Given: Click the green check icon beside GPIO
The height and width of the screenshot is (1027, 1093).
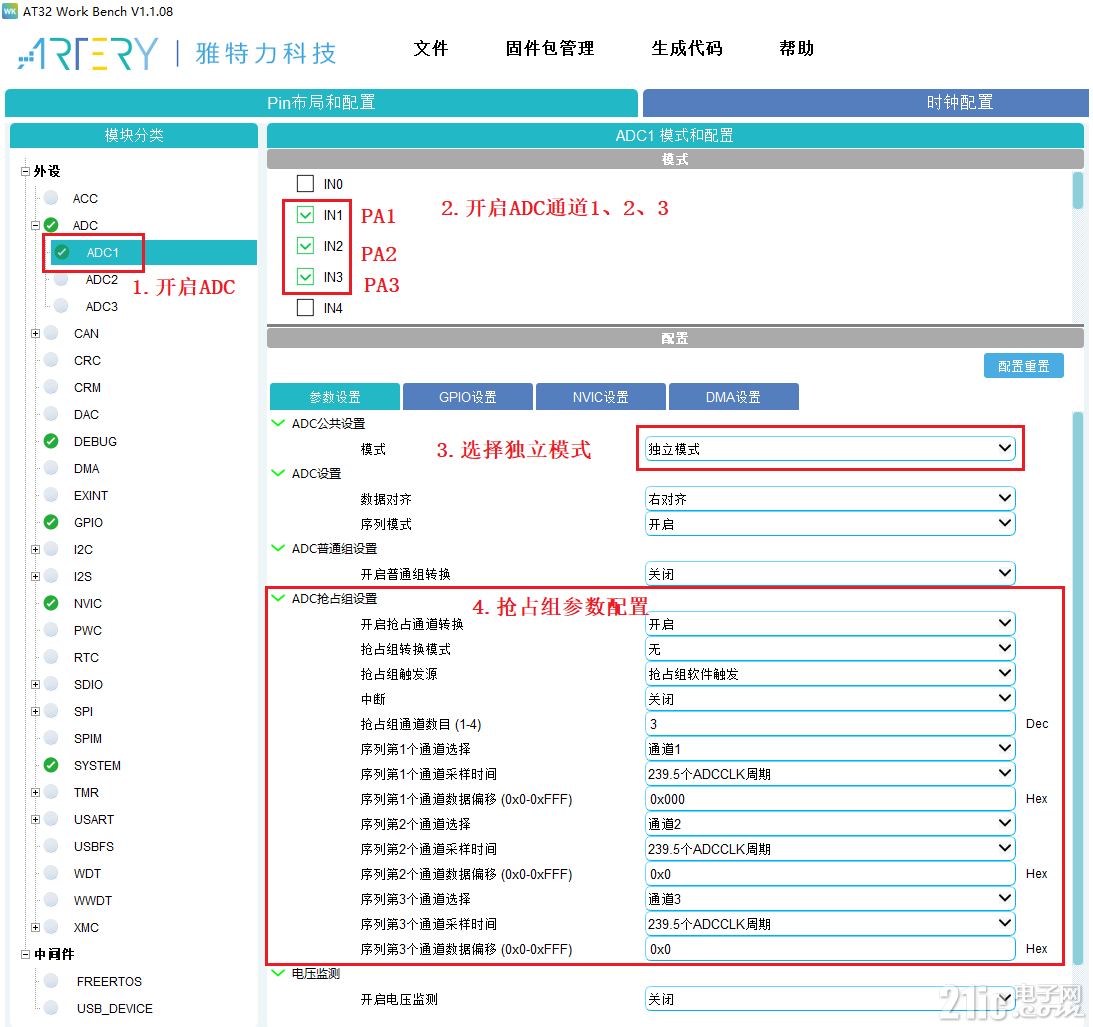Looking at the screenshot, I should coord(51,522).
